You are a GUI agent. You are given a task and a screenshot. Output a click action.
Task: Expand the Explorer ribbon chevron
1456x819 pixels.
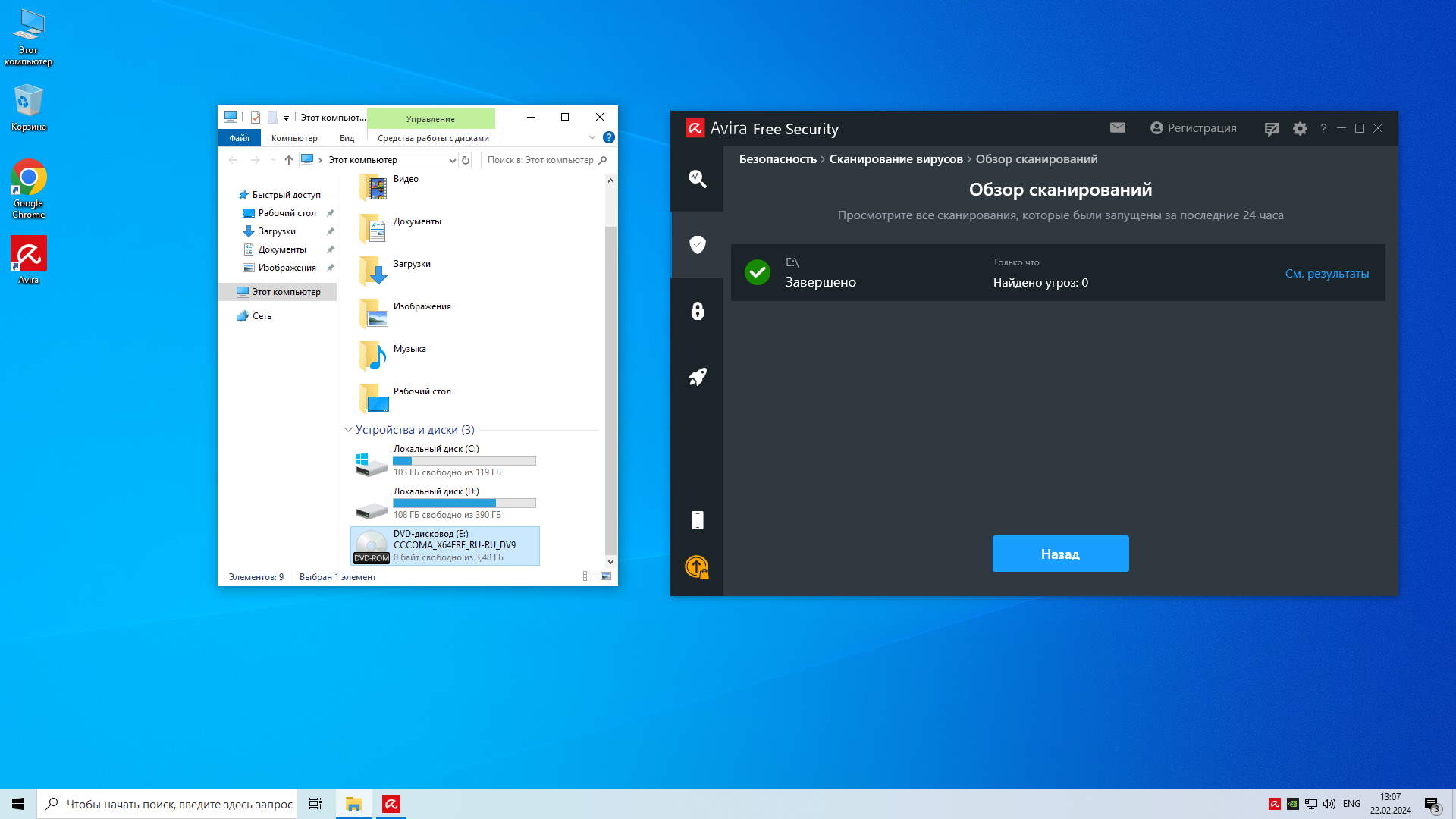click(591, 137)
